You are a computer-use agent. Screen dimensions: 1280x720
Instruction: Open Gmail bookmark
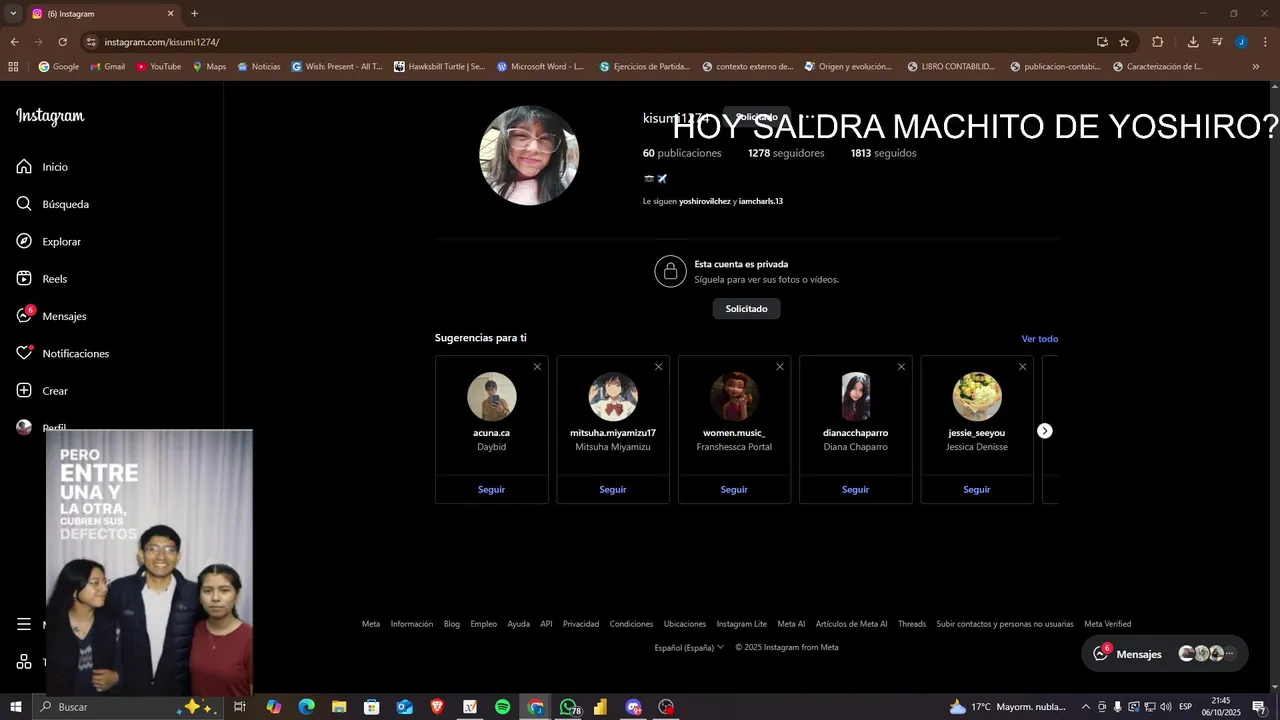tap(107, 67)
